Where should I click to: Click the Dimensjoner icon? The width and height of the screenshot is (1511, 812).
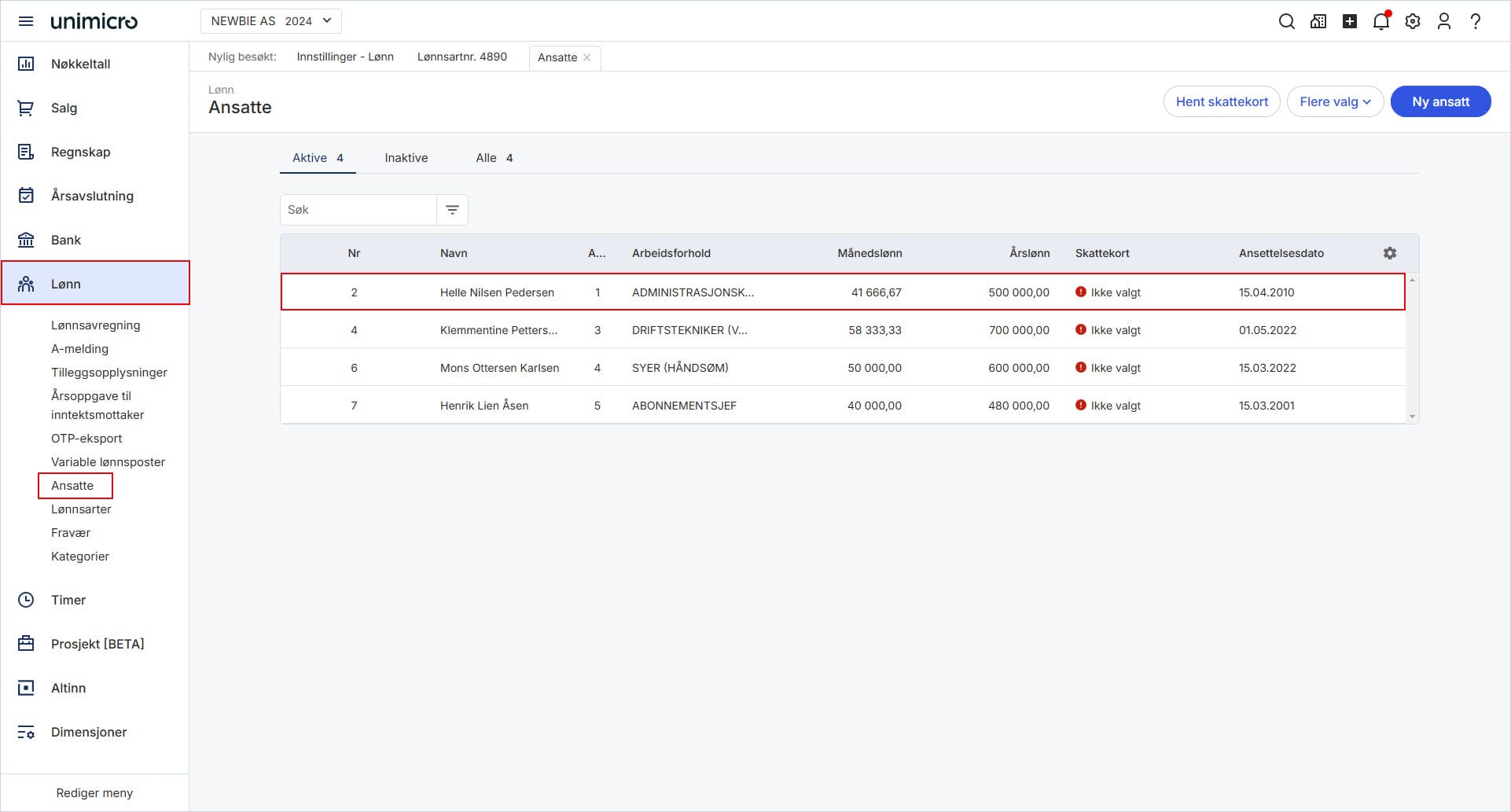[26, 732]
